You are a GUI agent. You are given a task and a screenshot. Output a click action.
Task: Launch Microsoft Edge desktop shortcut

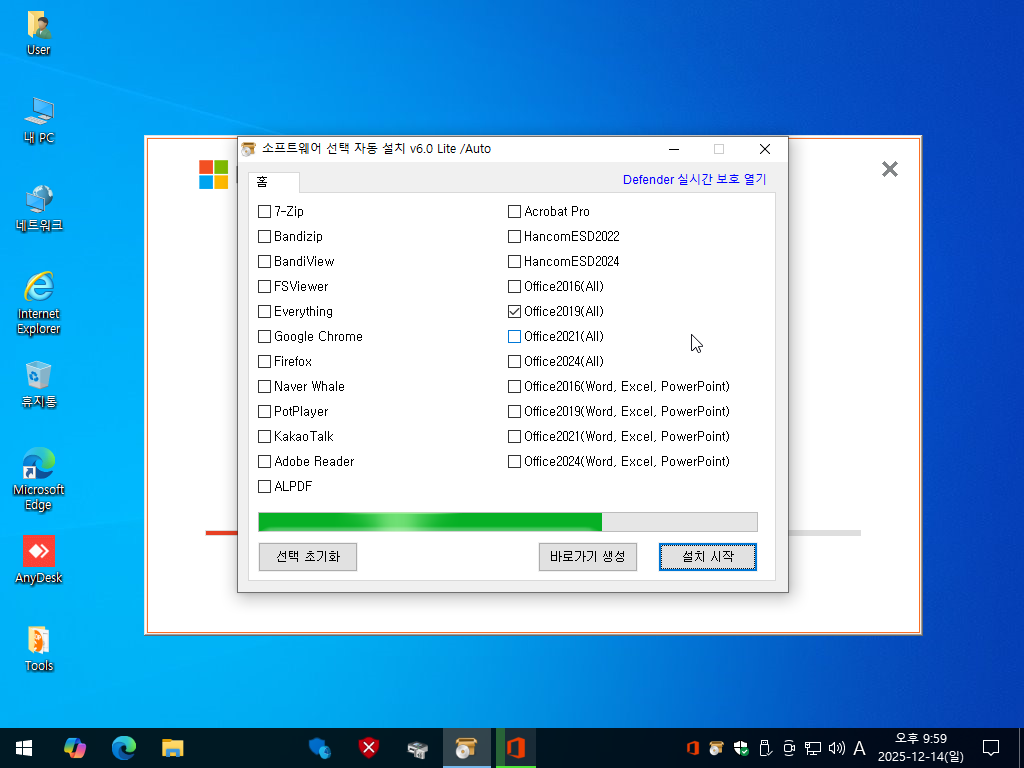point(39,479)
